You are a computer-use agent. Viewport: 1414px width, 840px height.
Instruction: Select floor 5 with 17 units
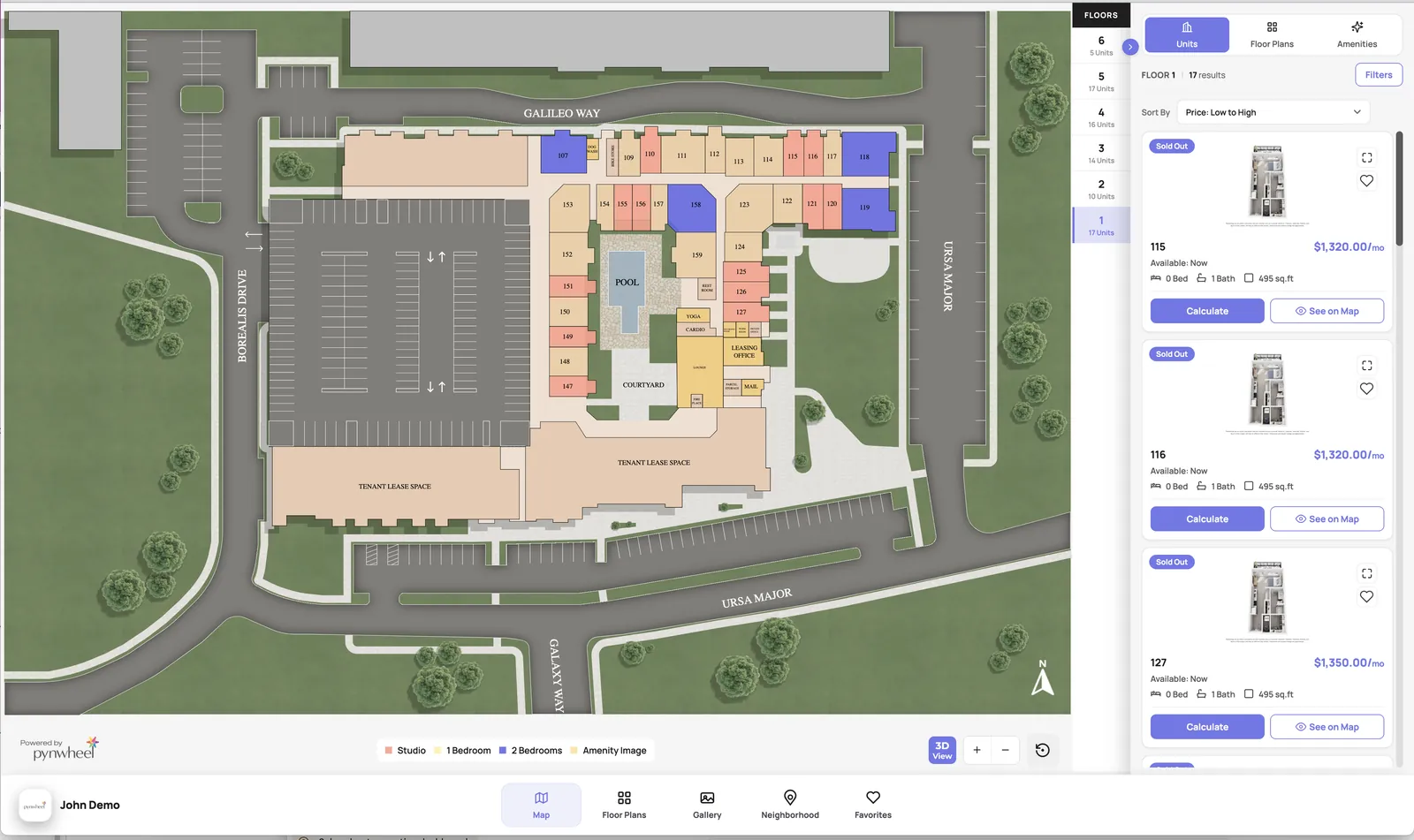(1101, 82)
